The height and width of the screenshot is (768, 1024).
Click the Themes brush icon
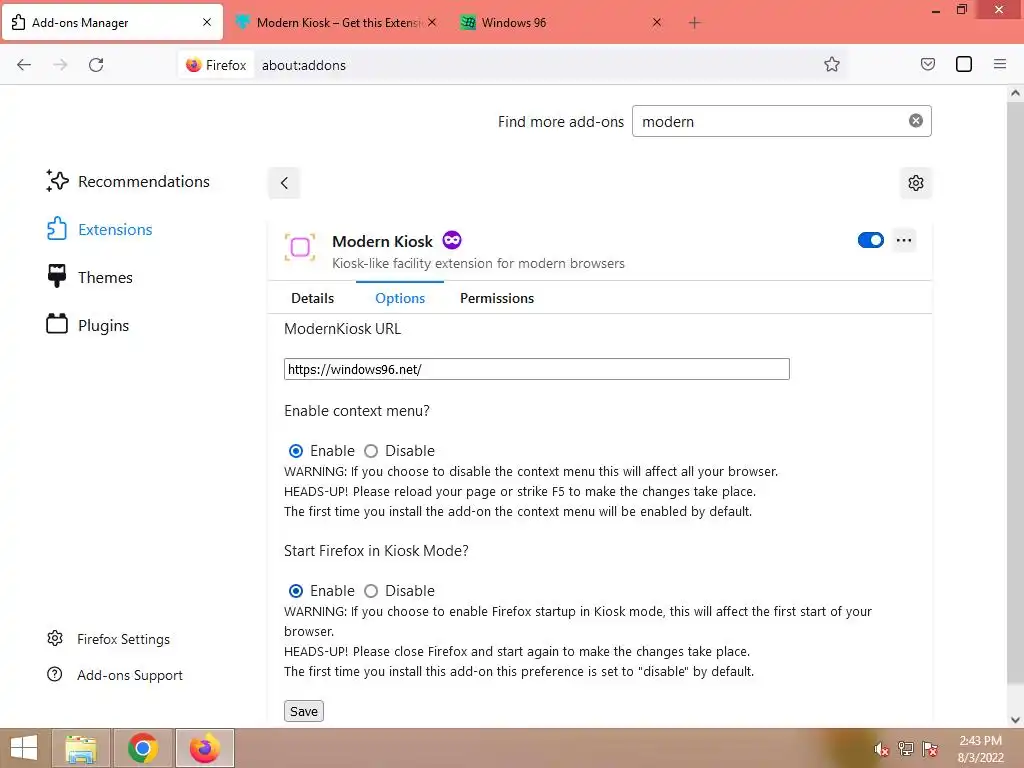click(x=57, y=276)
